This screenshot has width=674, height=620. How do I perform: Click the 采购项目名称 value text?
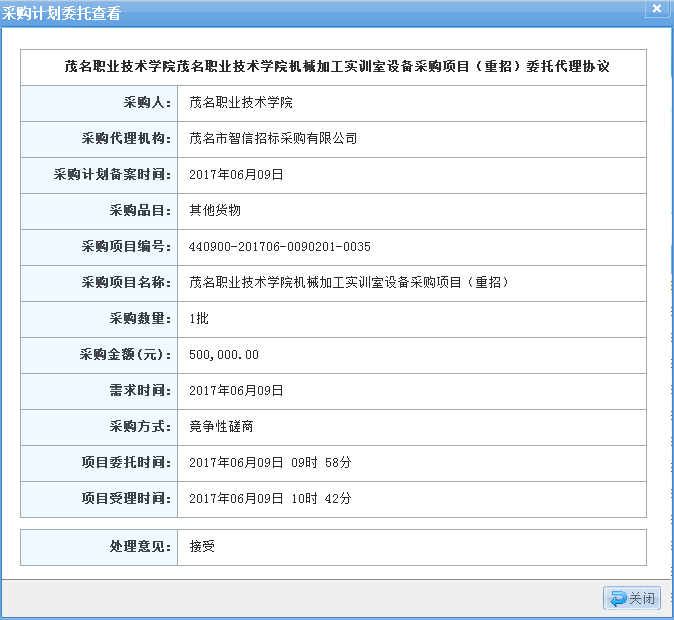[350, 282]
